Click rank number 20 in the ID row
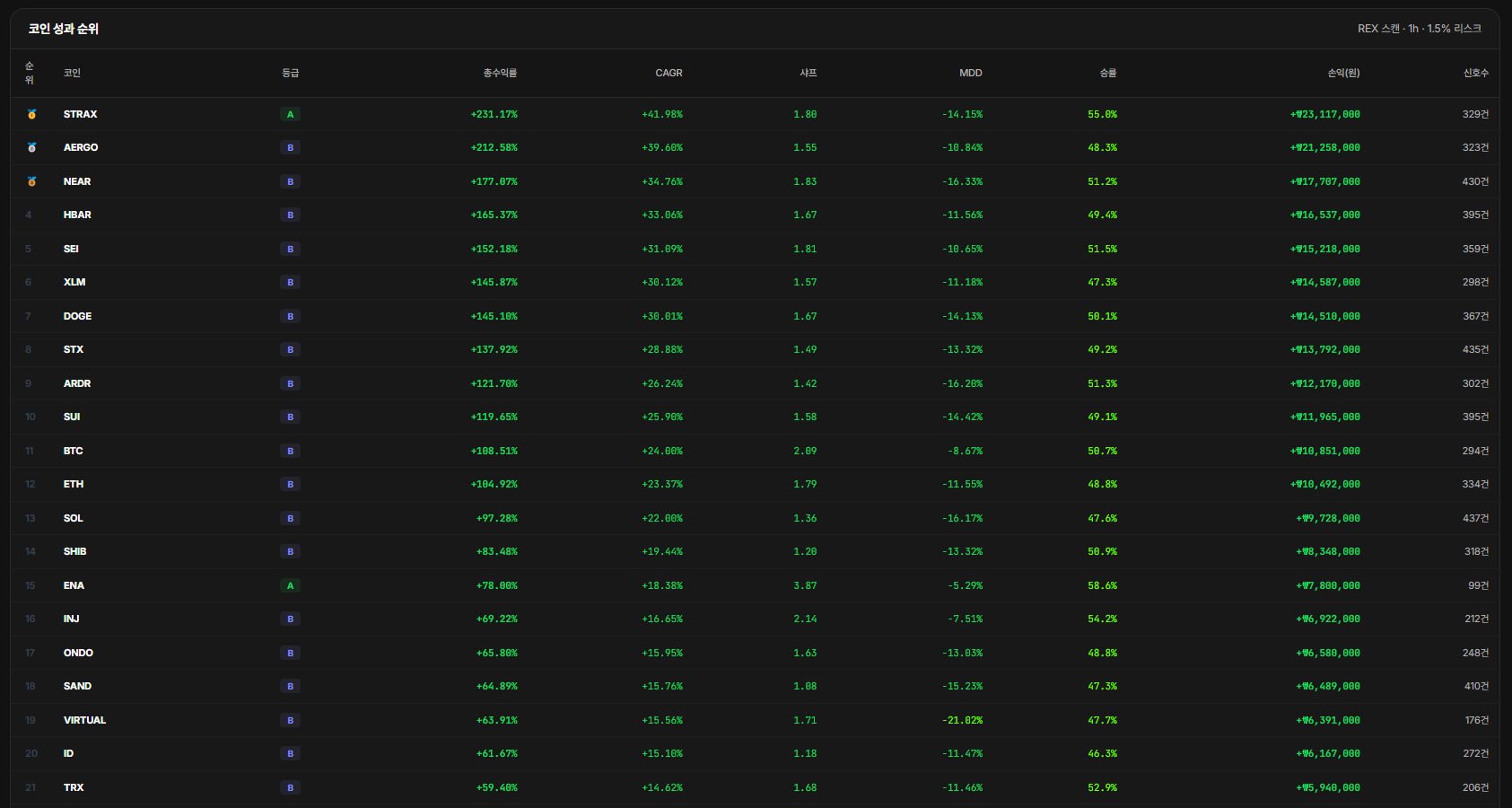This screenshot has height=808, width=1512. [x=31, y=753]
